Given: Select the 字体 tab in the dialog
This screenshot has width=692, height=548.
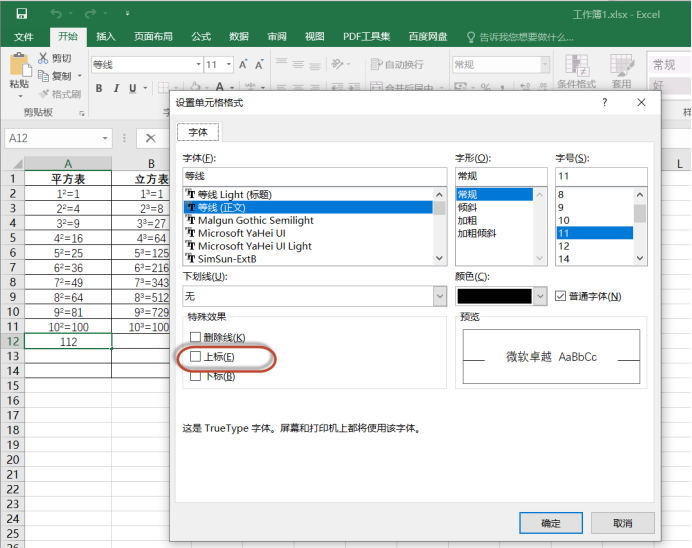Looking at the screenshot, I should click(198, 132).
